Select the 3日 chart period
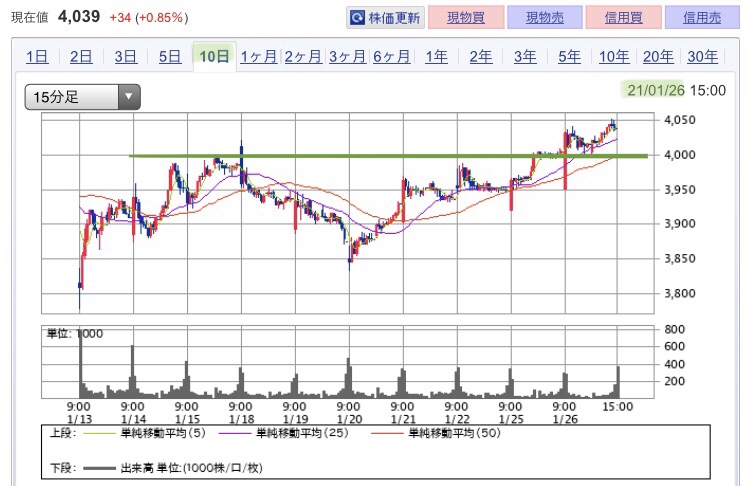 coord(126,57)
